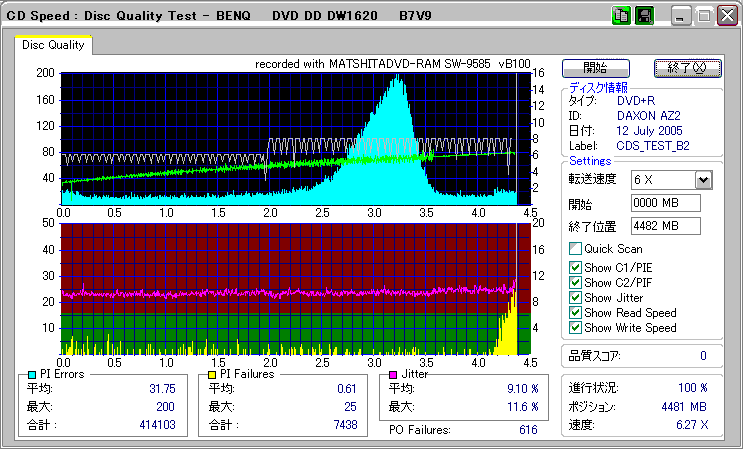Uncheck Show C1/PIE option

pos(575,268)
